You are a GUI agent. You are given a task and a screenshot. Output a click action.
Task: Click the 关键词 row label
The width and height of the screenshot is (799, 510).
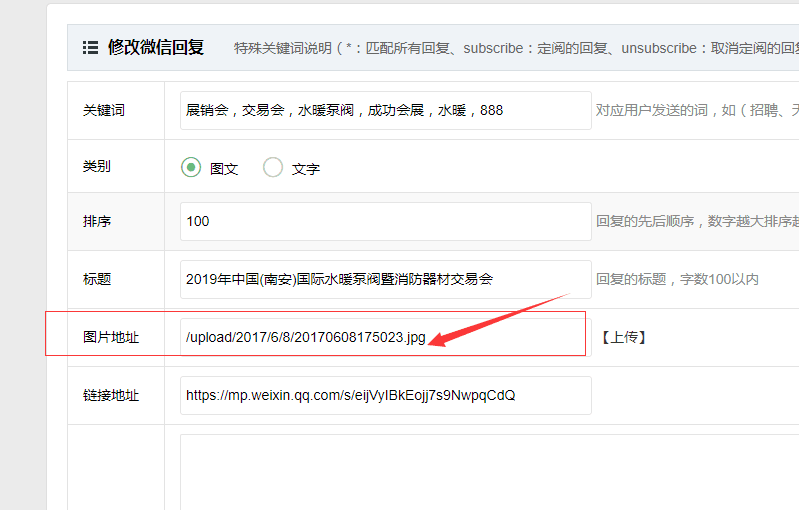point(104,111)
